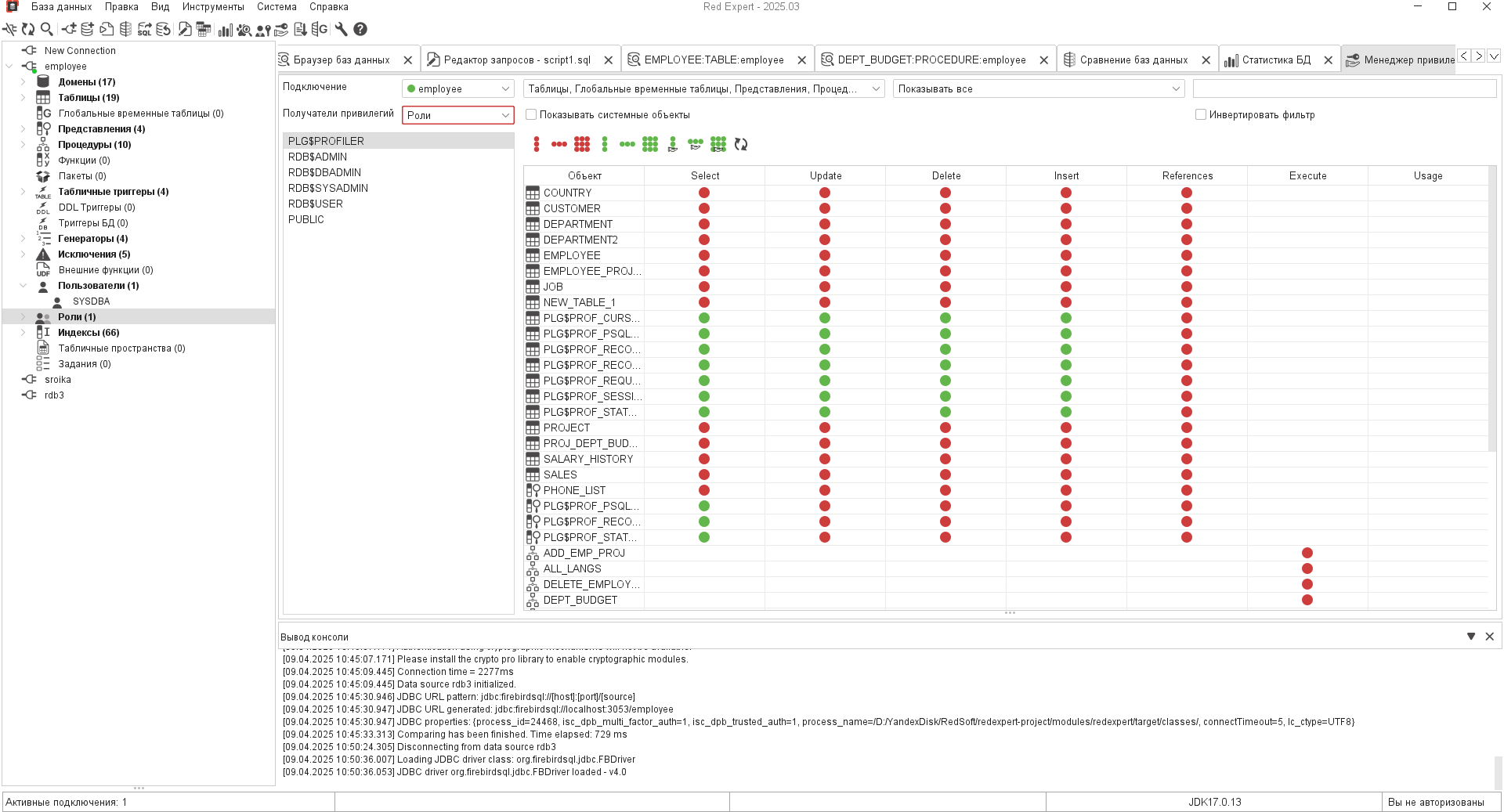Toggle Select privilege for COUNTRY table
1504x812 pixels.
tap(704, 193)
